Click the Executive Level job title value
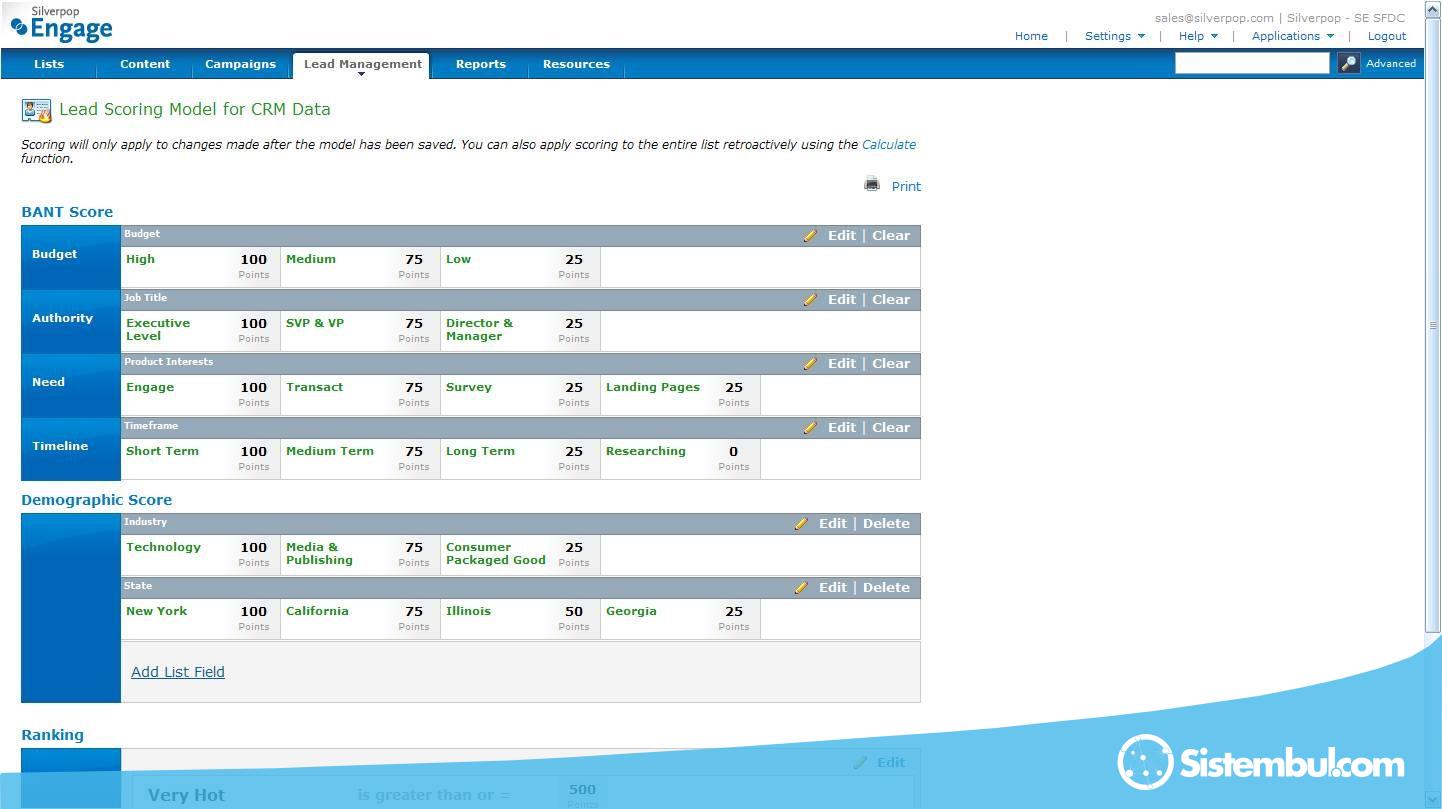The height and width of the screenshot is (809, 1442). pyautogui.click(x=158, y=330)
